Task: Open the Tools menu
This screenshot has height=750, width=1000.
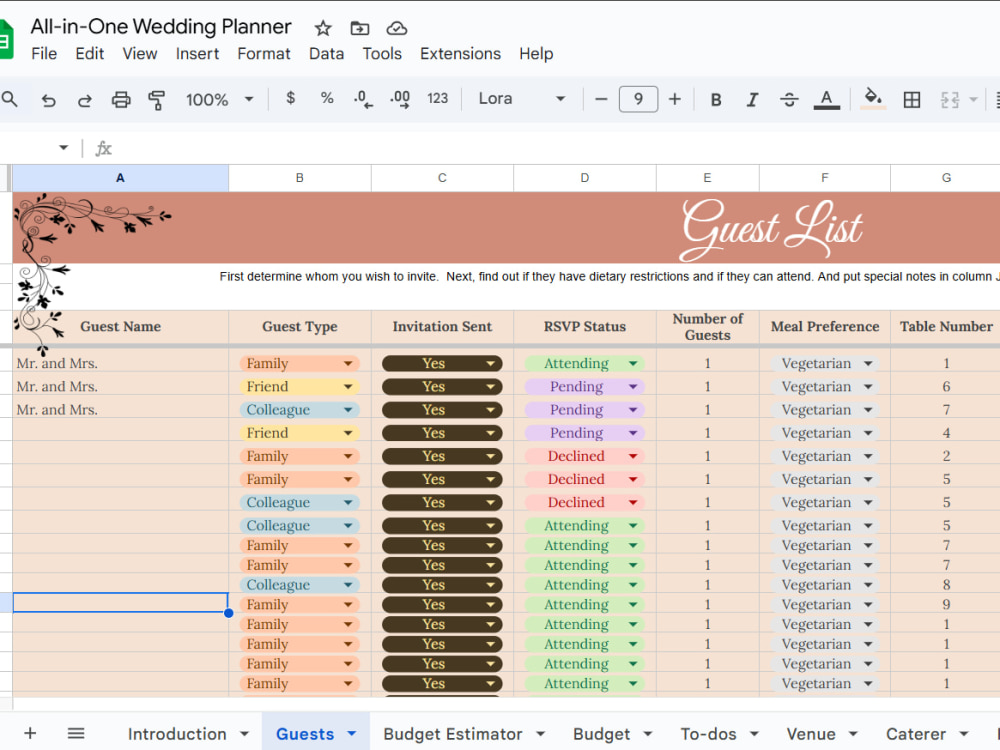Action: coord(382,54)
